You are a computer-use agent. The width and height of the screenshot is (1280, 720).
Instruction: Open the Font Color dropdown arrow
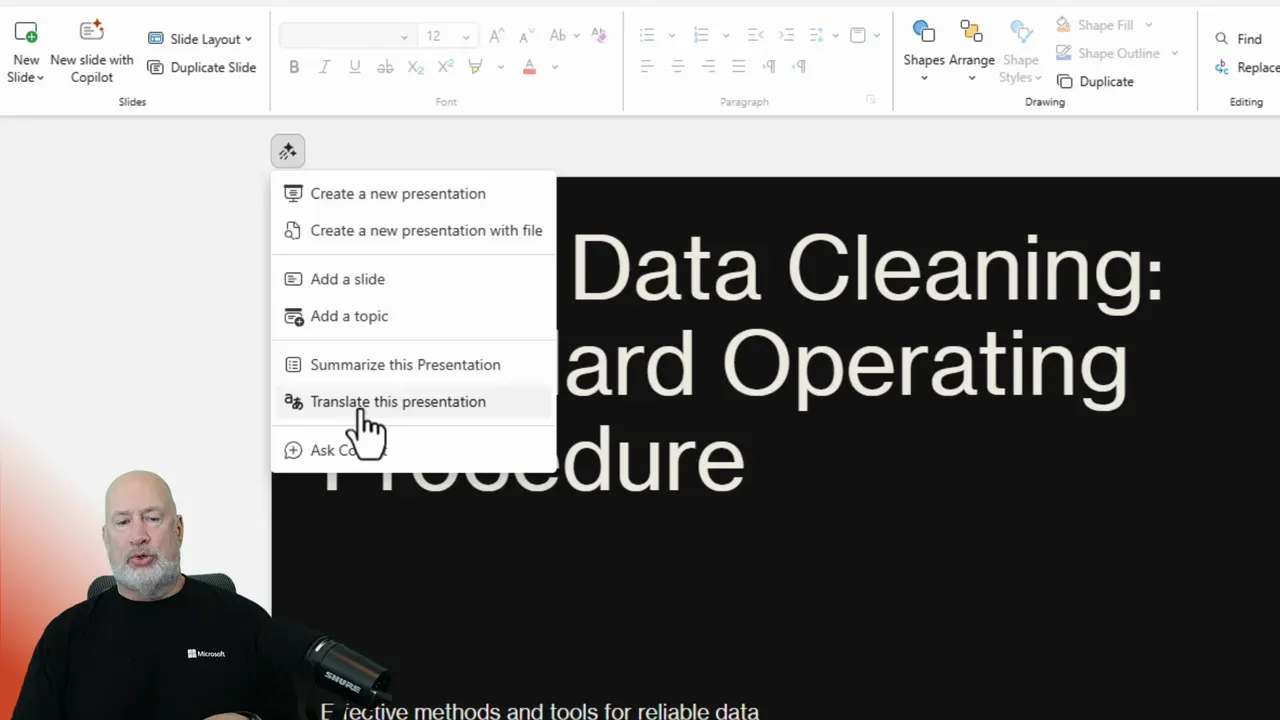[555, 67]
